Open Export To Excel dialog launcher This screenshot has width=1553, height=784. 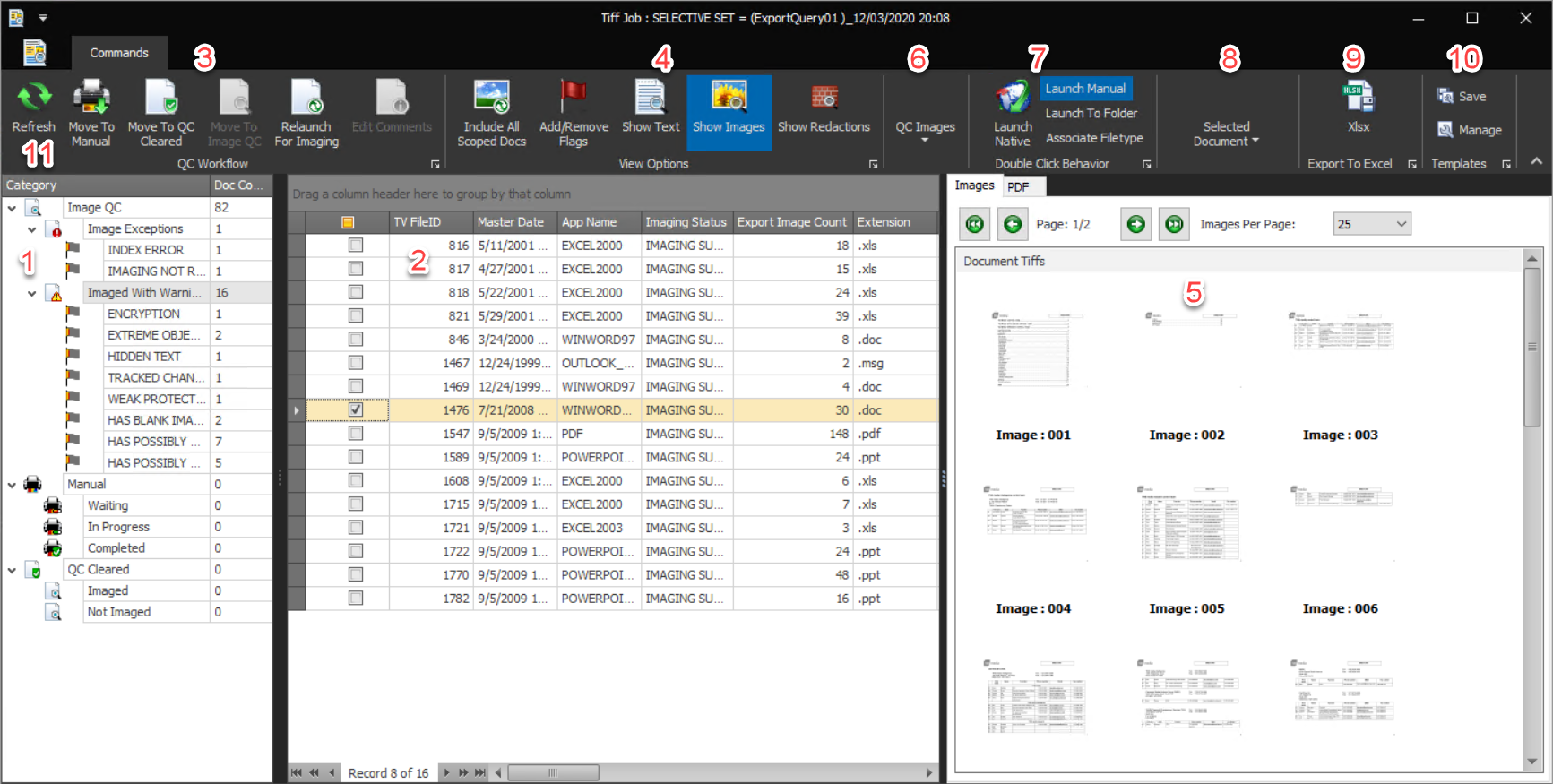pyautogui.click(x=1412, y=164)
